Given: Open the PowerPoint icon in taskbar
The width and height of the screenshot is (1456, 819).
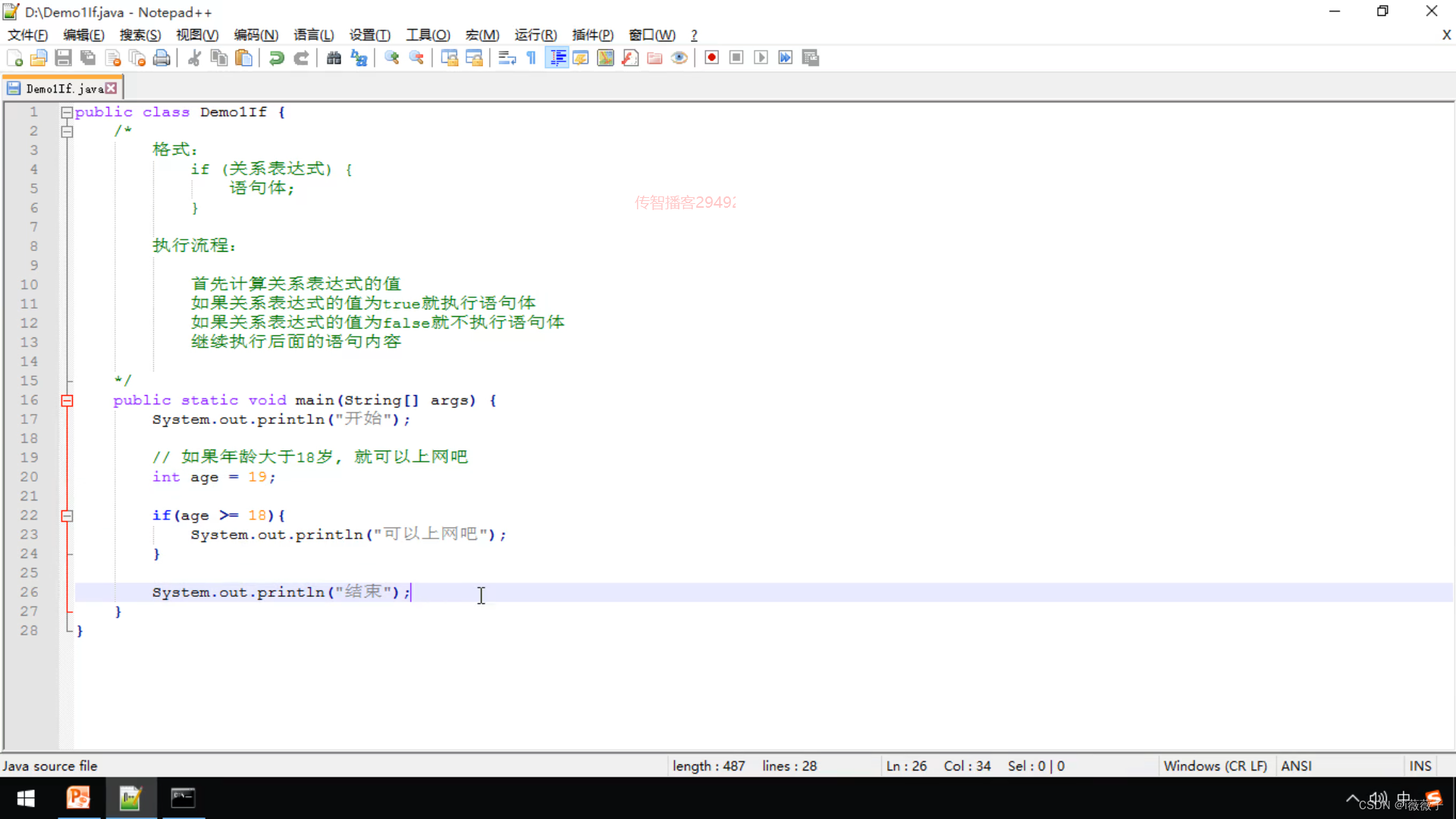Looking at the screenshot, I should point(78,798).
